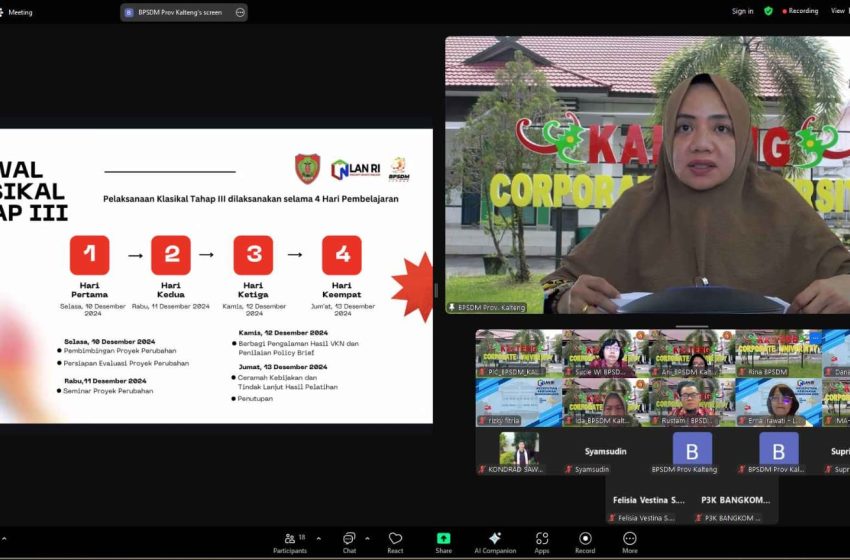Screen dimensions: 850x560
Task: Select the Supe W BPSD participant tile
Action: click(606, 353)
